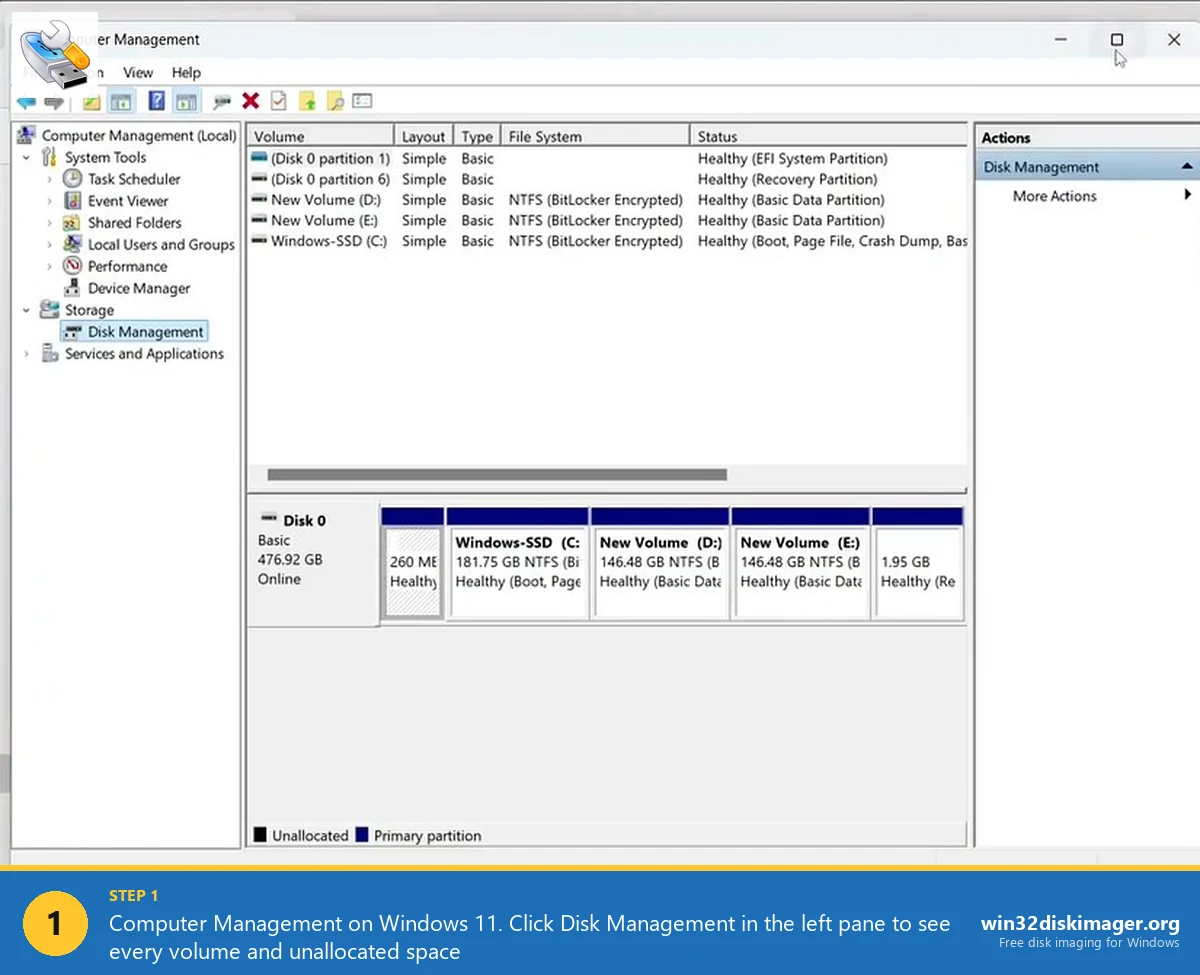Click the Task Scheduler clock icon
Viewport: 1200px width, 975px height.
tap(72, 179)
